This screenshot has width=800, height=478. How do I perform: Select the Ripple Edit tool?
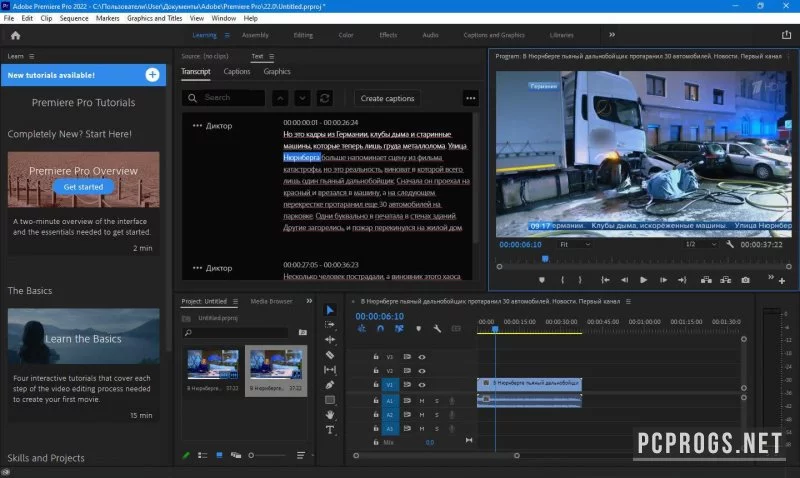(x=330, y=339)
